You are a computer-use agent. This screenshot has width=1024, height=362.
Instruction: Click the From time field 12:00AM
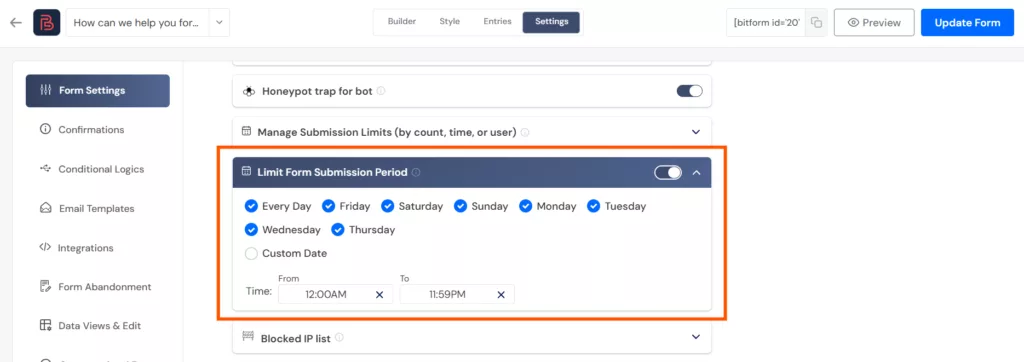point(336,295)
